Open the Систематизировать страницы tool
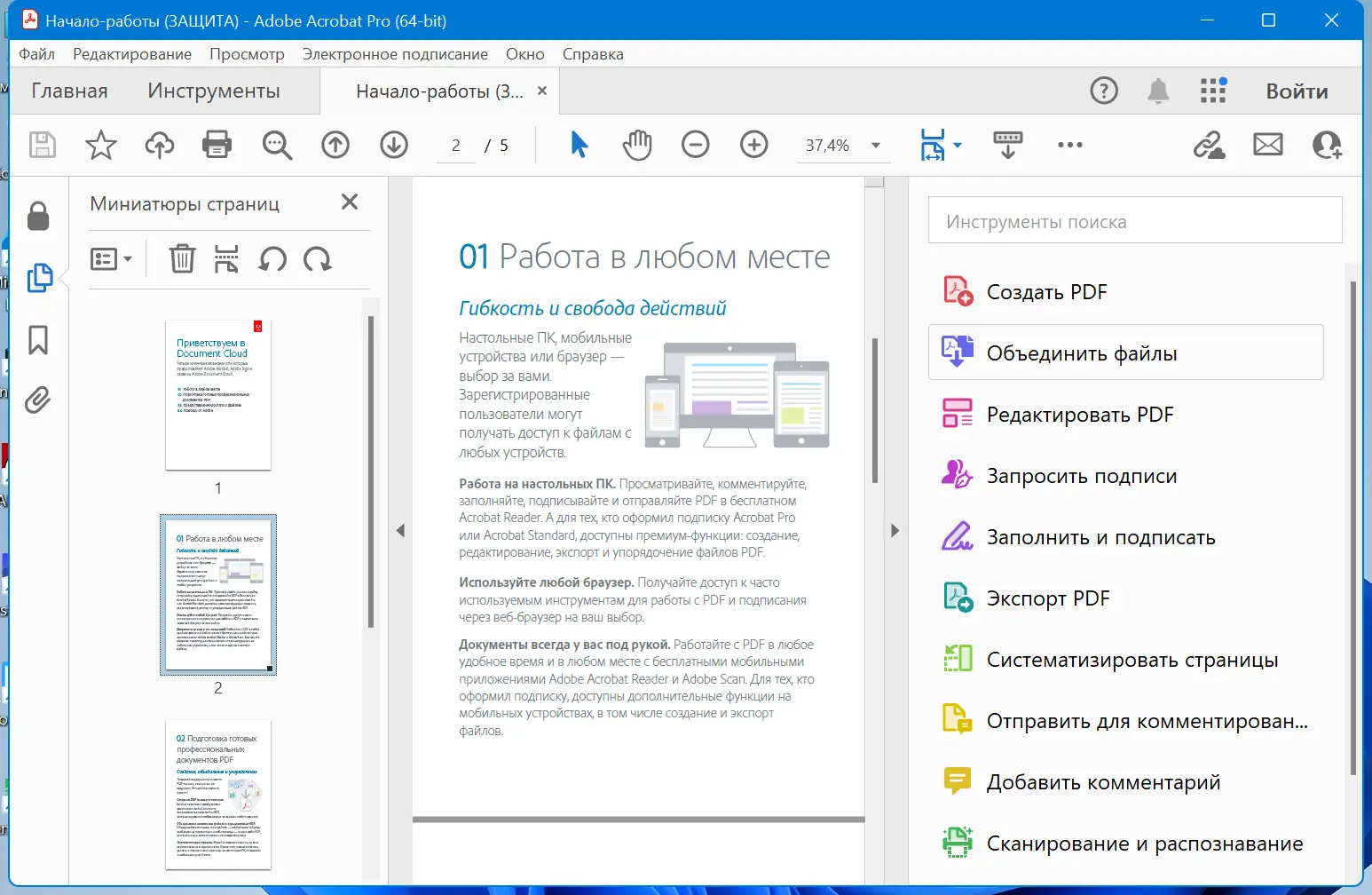The width and height of the screenshot is (1372, 895). pyautogui.click(x=1126, y=660)
